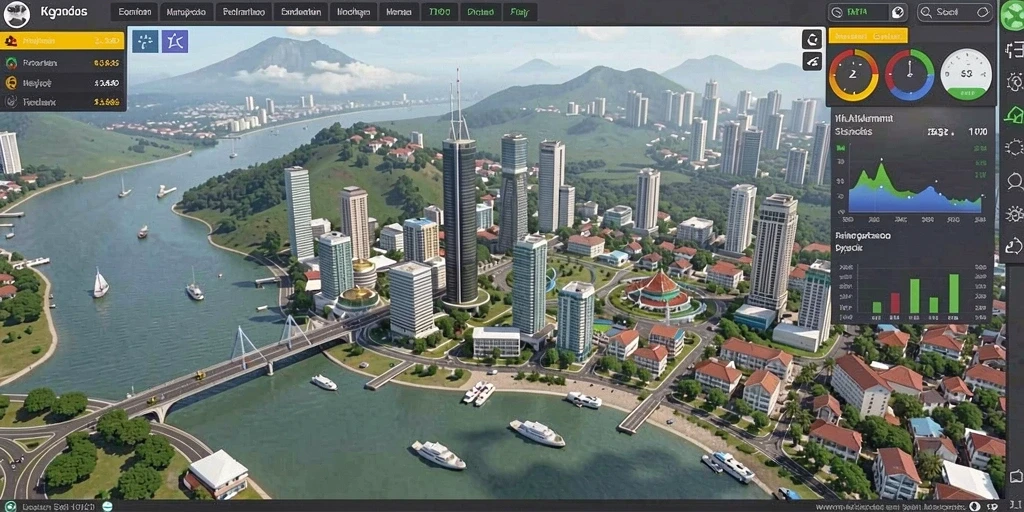The image size is (1024, 512).
Task: Click the house icon in right sidebar
Action: point(1014,115)
